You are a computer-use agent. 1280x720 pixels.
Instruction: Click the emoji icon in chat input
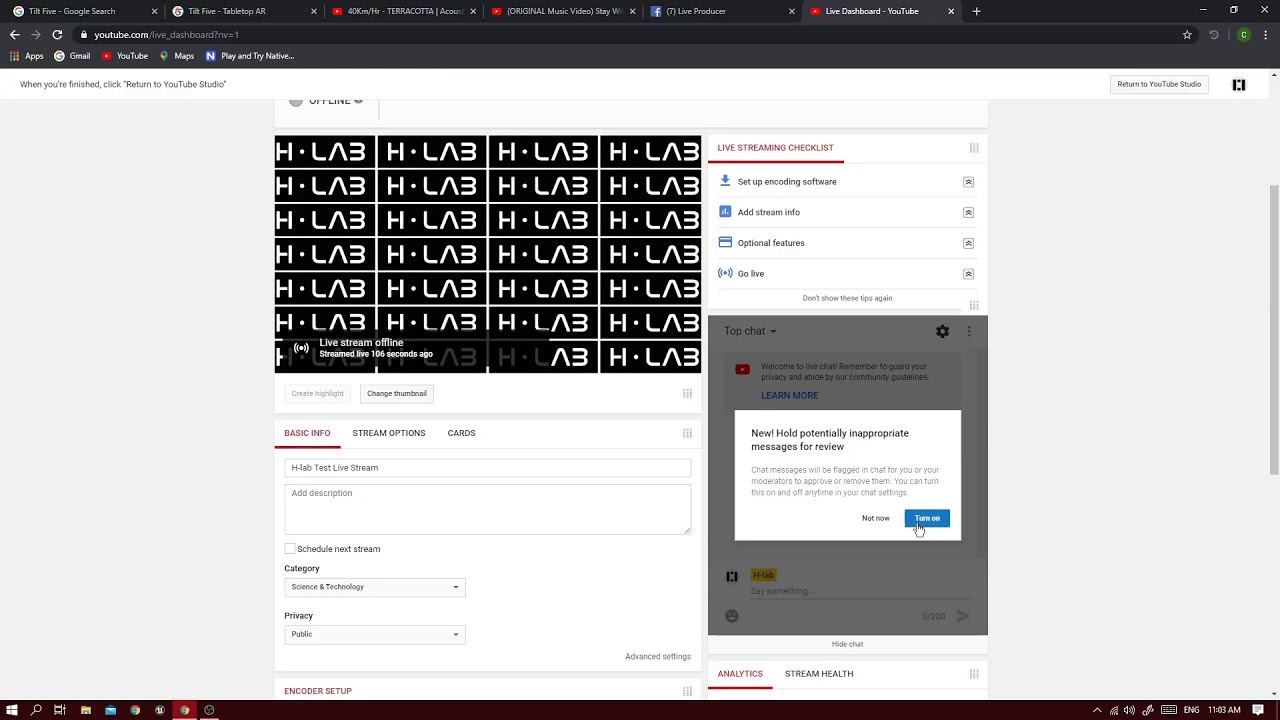pos(732,616)
